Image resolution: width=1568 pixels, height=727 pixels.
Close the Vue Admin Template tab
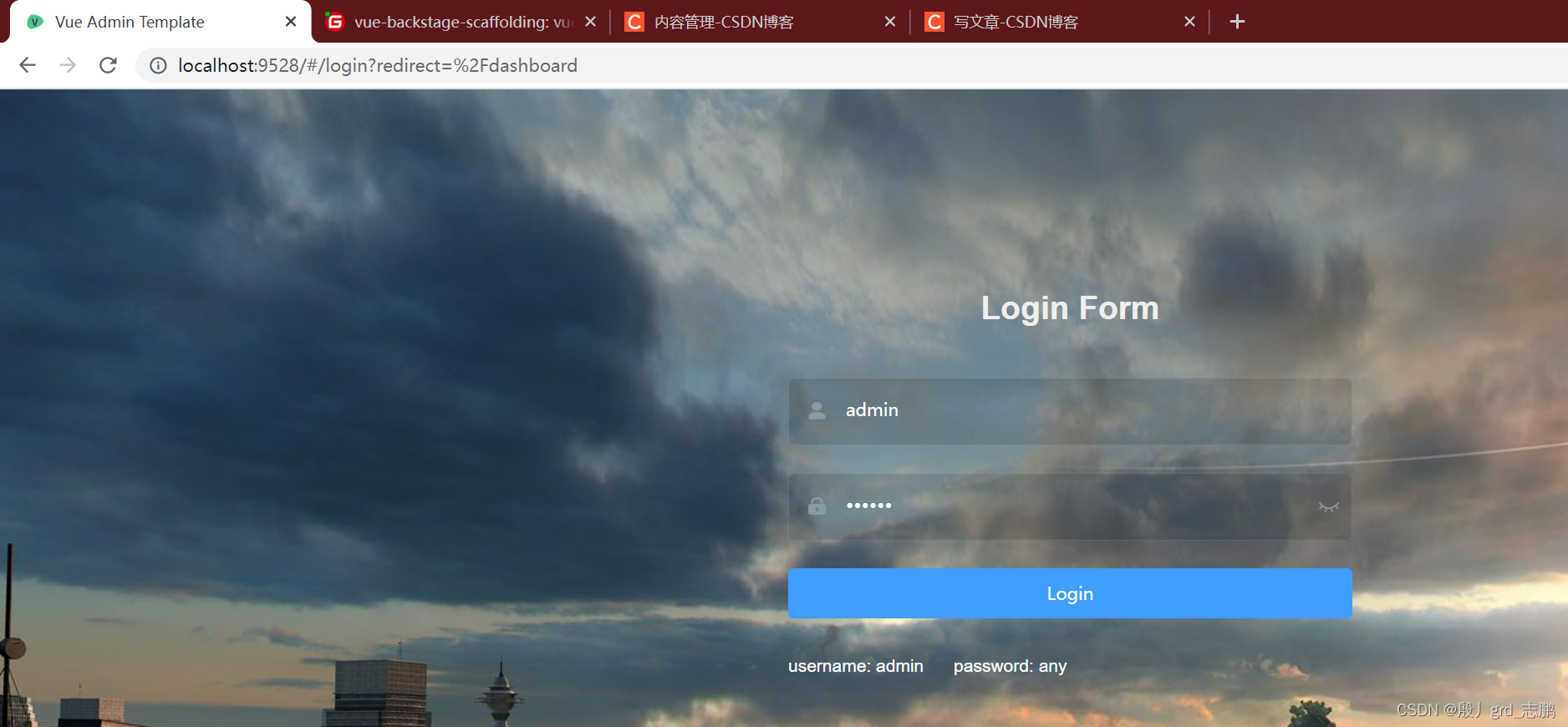pos(291,22)
